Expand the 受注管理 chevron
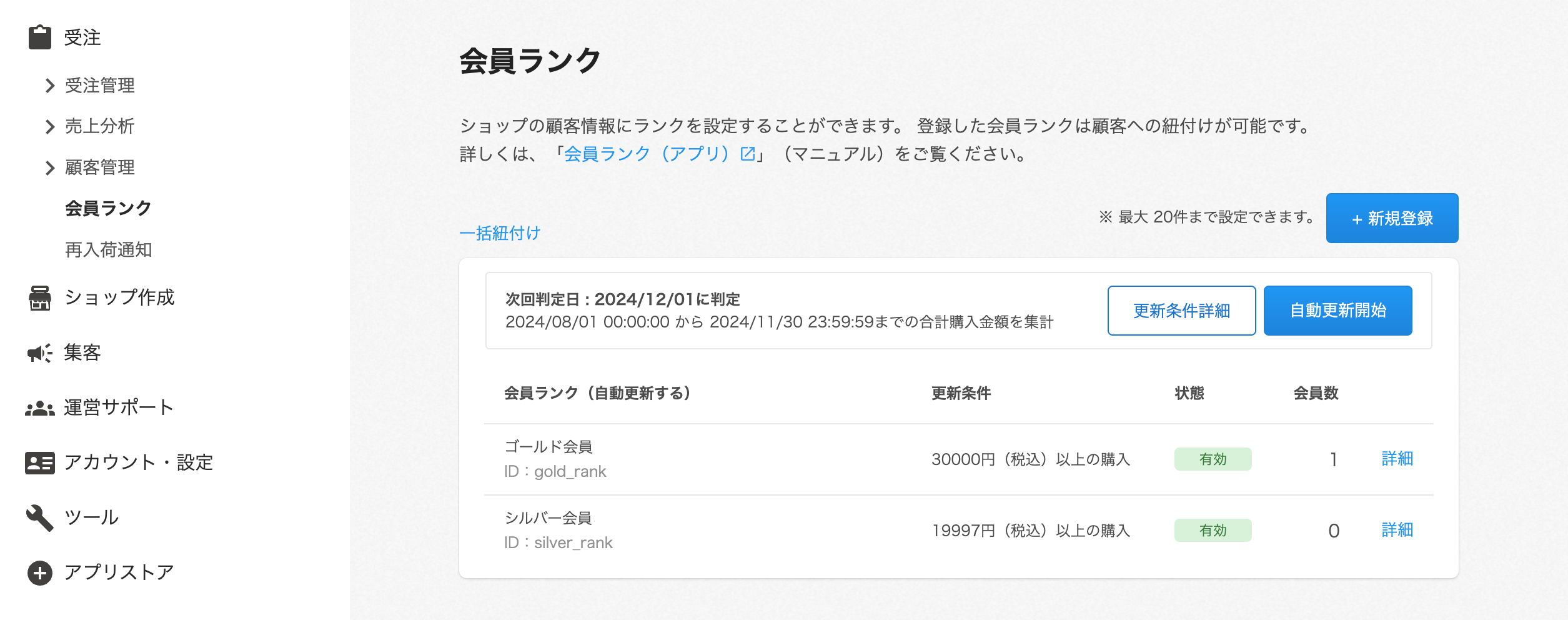 pos(50,86)
